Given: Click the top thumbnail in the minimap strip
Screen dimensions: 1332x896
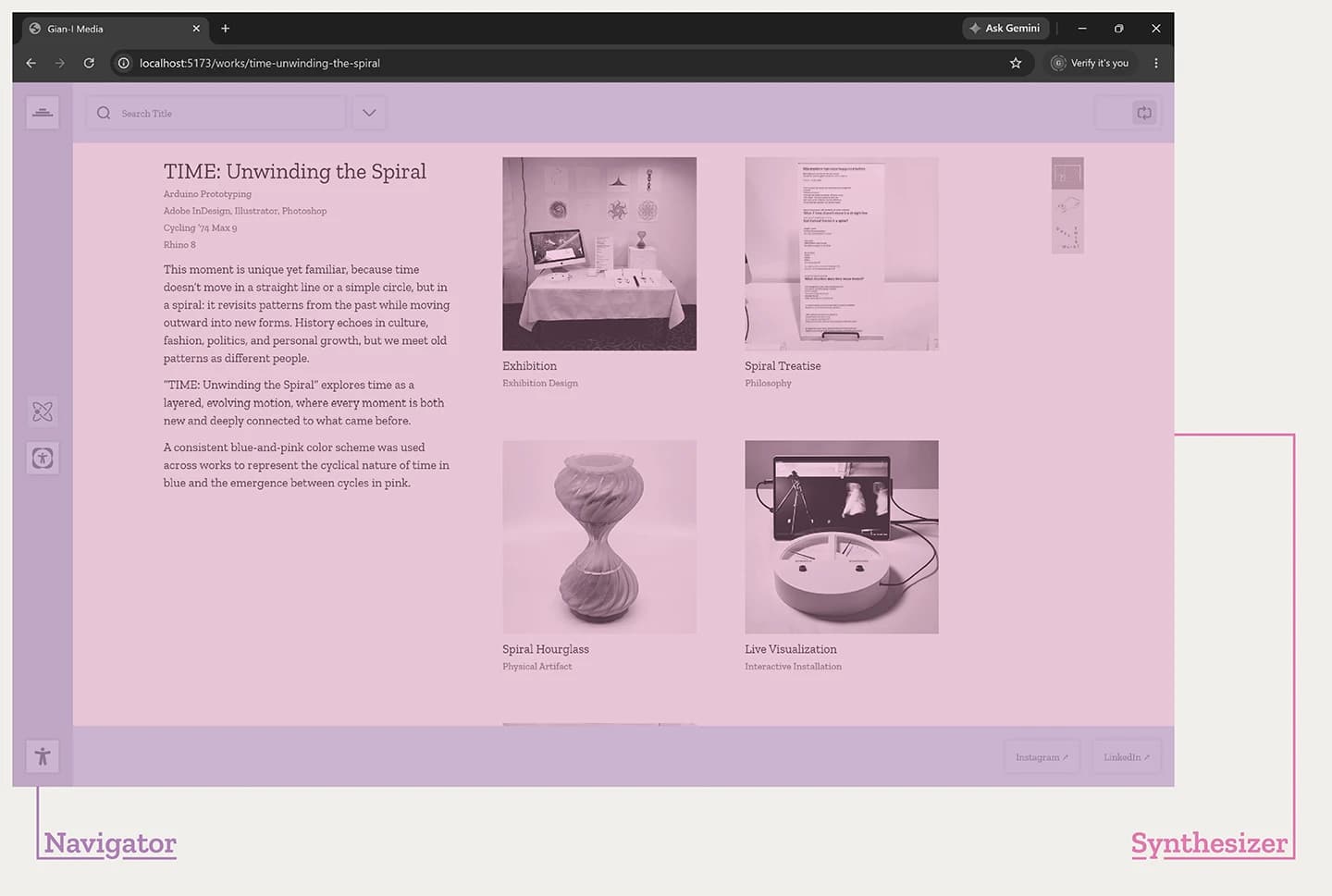Looking at the screenshot, I should point(1067,173).
